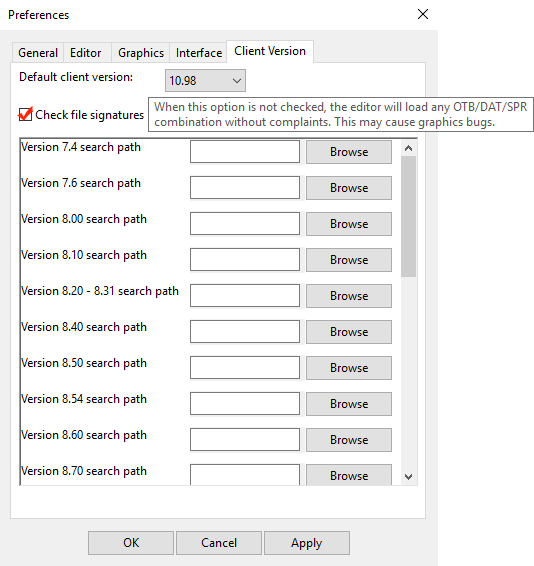Click Version 8.50 search path field

[x=245, y=367]
